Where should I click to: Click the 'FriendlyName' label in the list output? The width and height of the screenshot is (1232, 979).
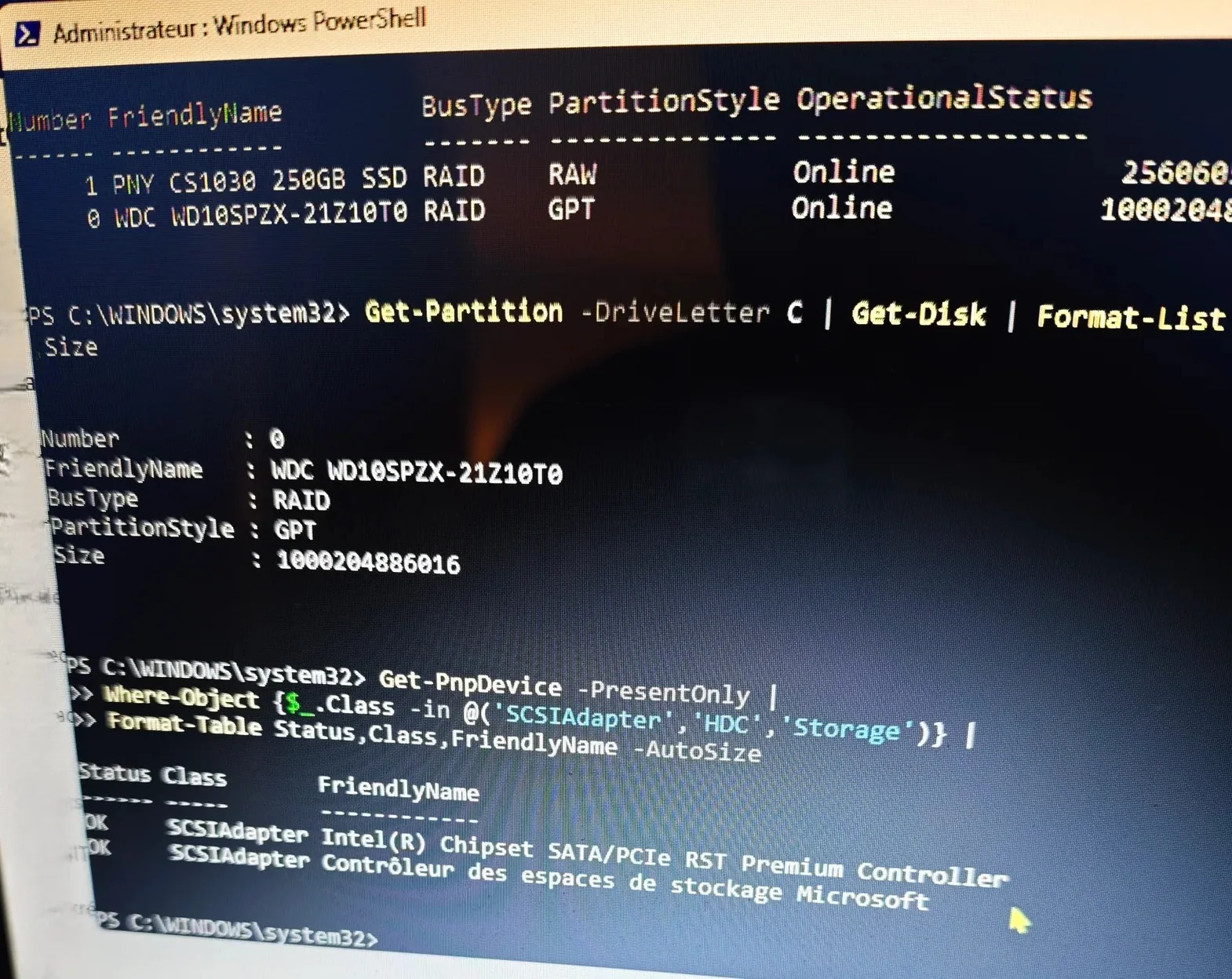[123, 469]
